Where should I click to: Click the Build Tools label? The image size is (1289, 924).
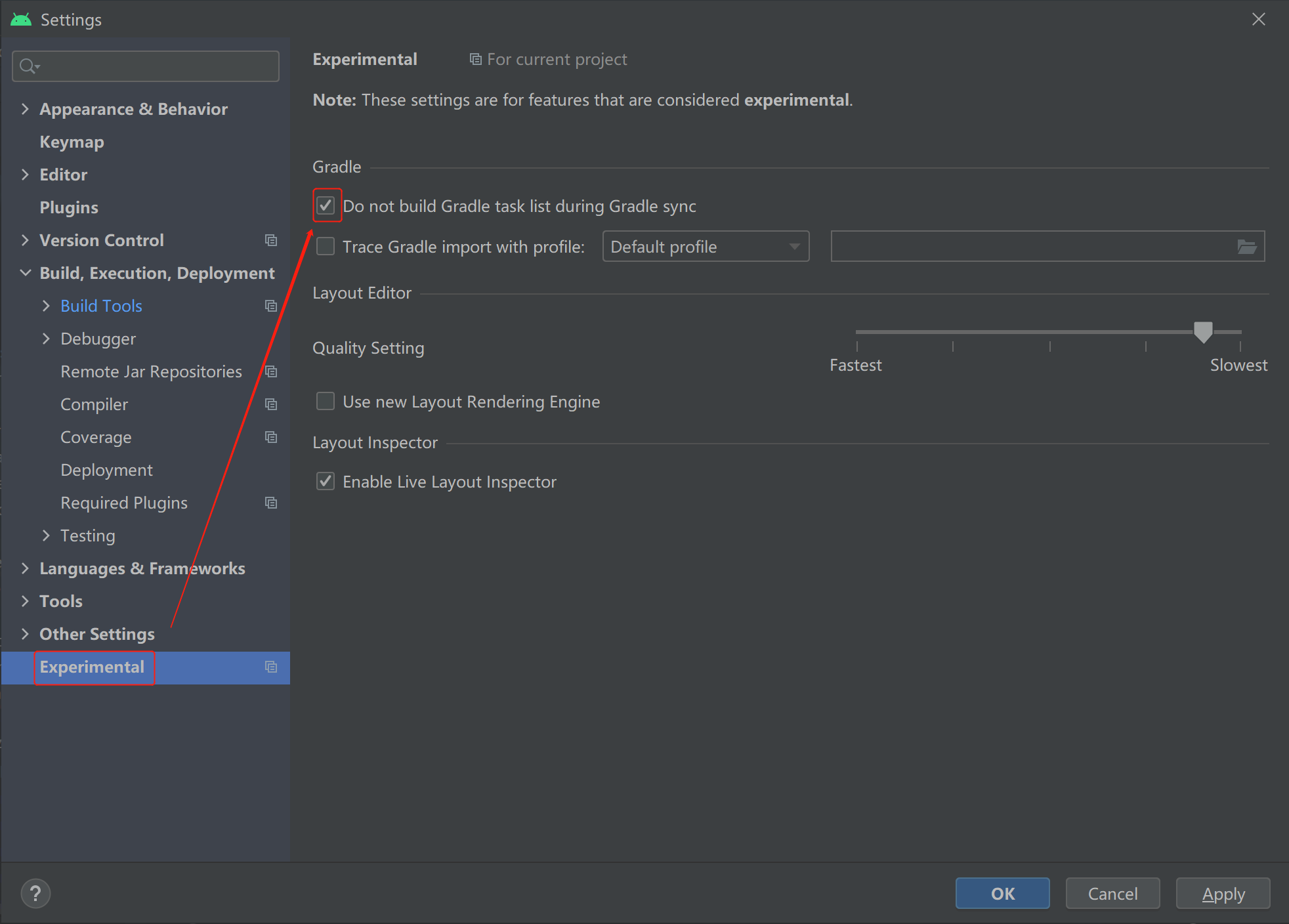coord(101,306)
